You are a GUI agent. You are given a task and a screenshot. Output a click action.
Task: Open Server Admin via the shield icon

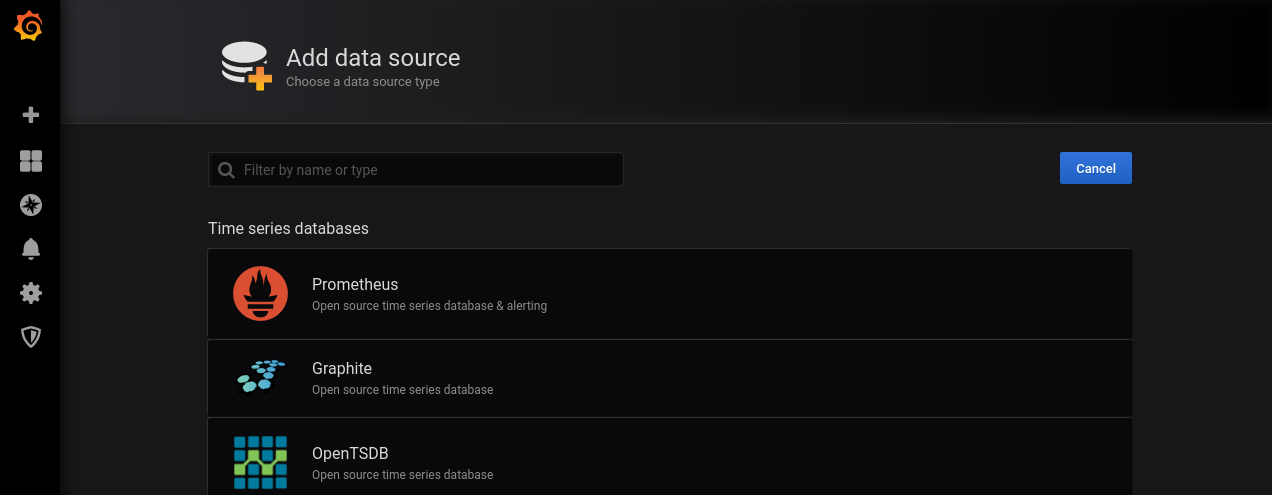tap(31, 337)
